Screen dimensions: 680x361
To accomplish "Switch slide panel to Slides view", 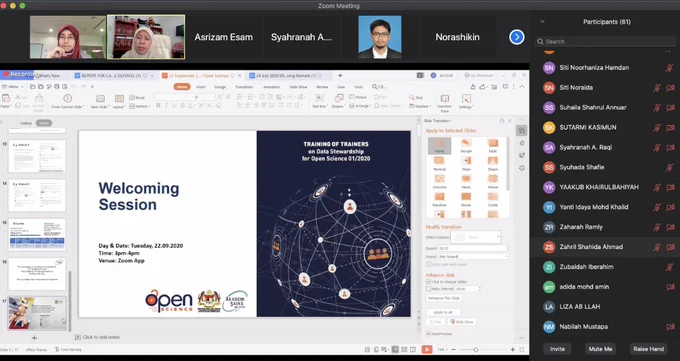I will pyautogui.click(x=44, y=123).
